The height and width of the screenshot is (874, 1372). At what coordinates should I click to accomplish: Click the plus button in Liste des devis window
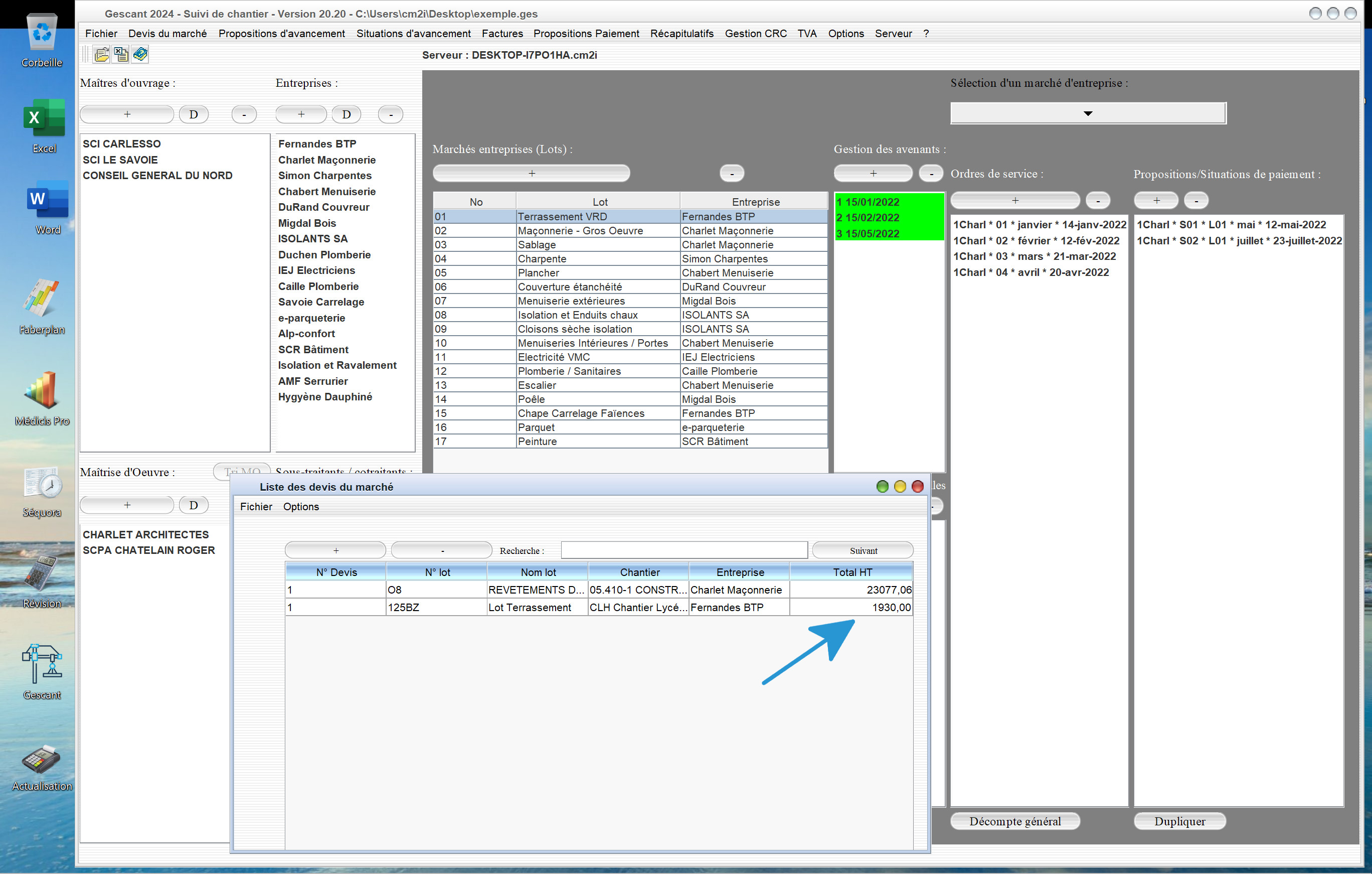(335, 550)
